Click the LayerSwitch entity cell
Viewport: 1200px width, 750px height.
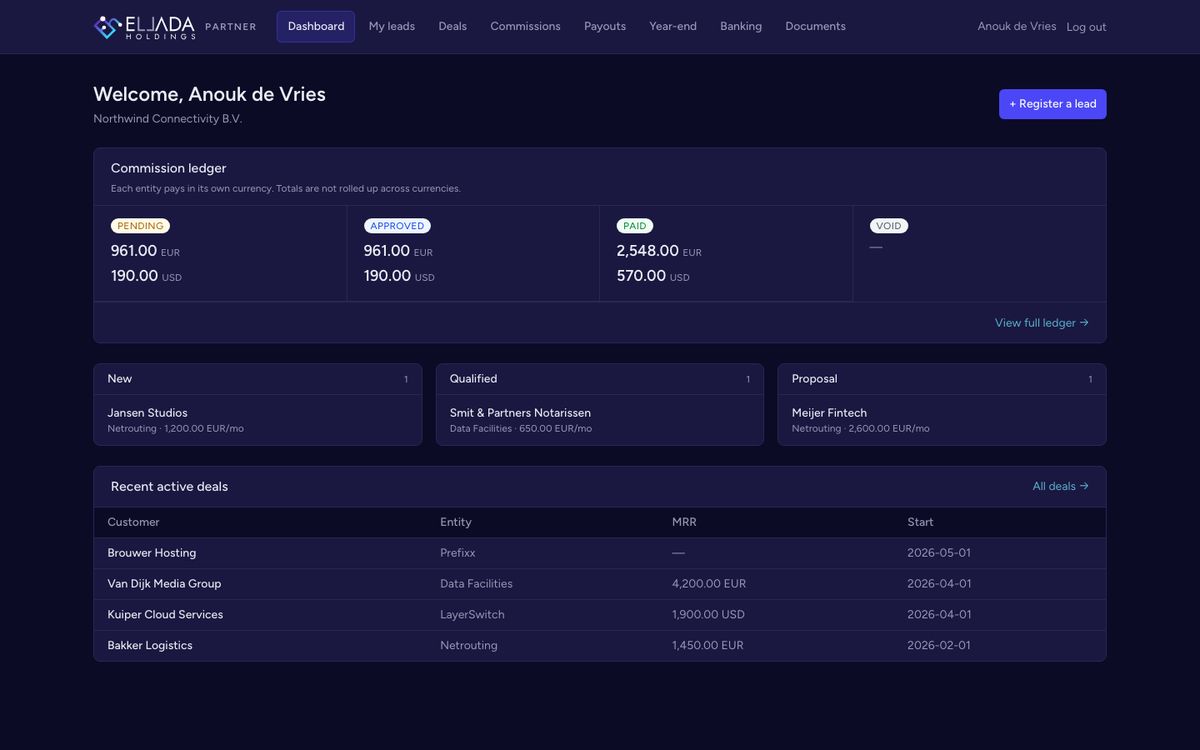point(472,615)
